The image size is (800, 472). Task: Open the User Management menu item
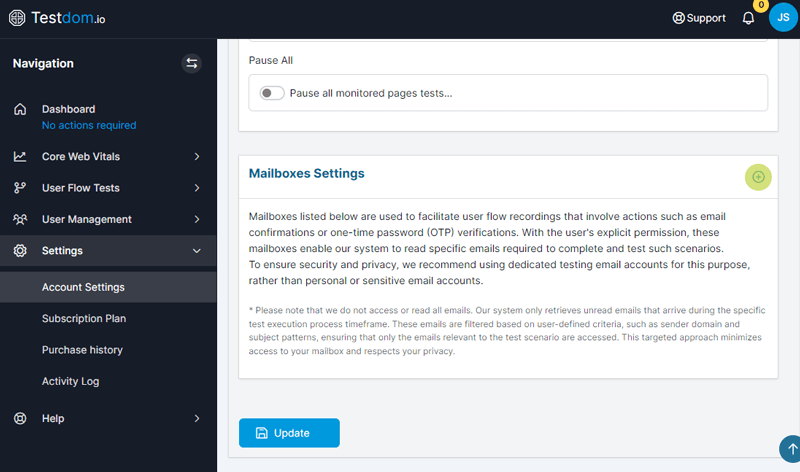(x=87, y=219)
